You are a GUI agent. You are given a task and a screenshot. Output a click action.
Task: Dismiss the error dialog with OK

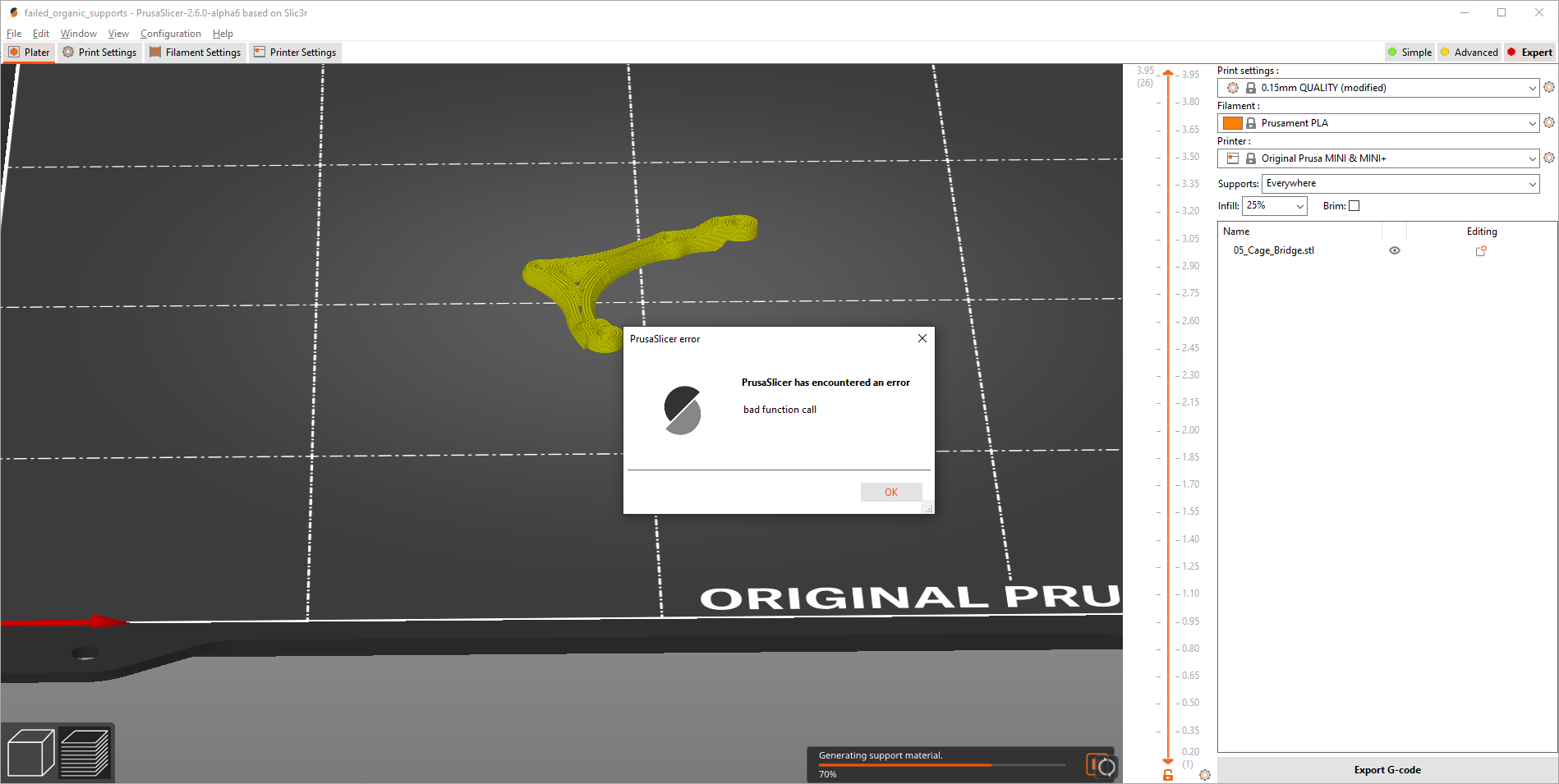pos(890,492)
